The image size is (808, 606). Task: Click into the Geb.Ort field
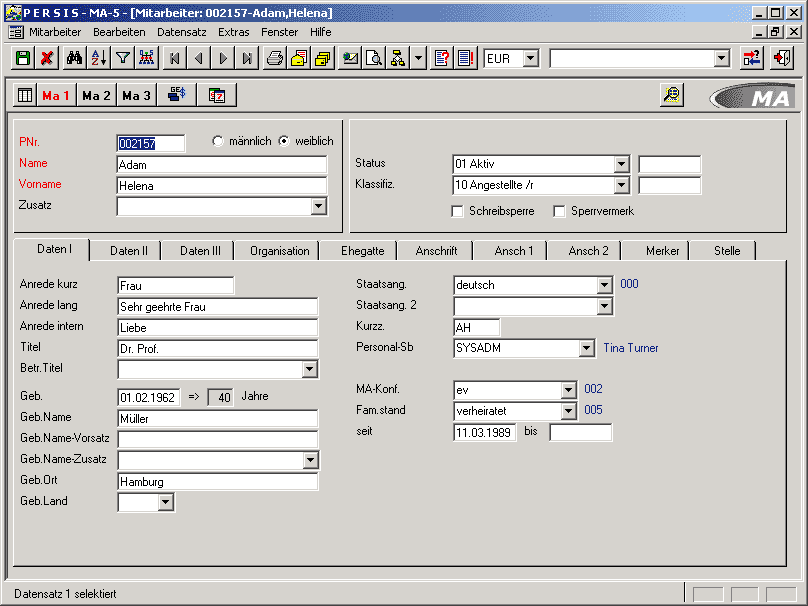tap(217, 482)
